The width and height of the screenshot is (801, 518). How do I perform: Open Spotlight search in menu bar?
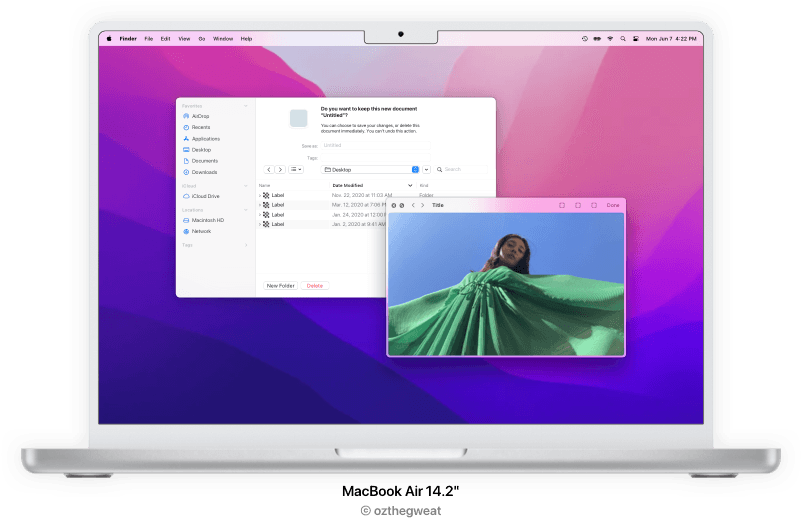point(623,38)
